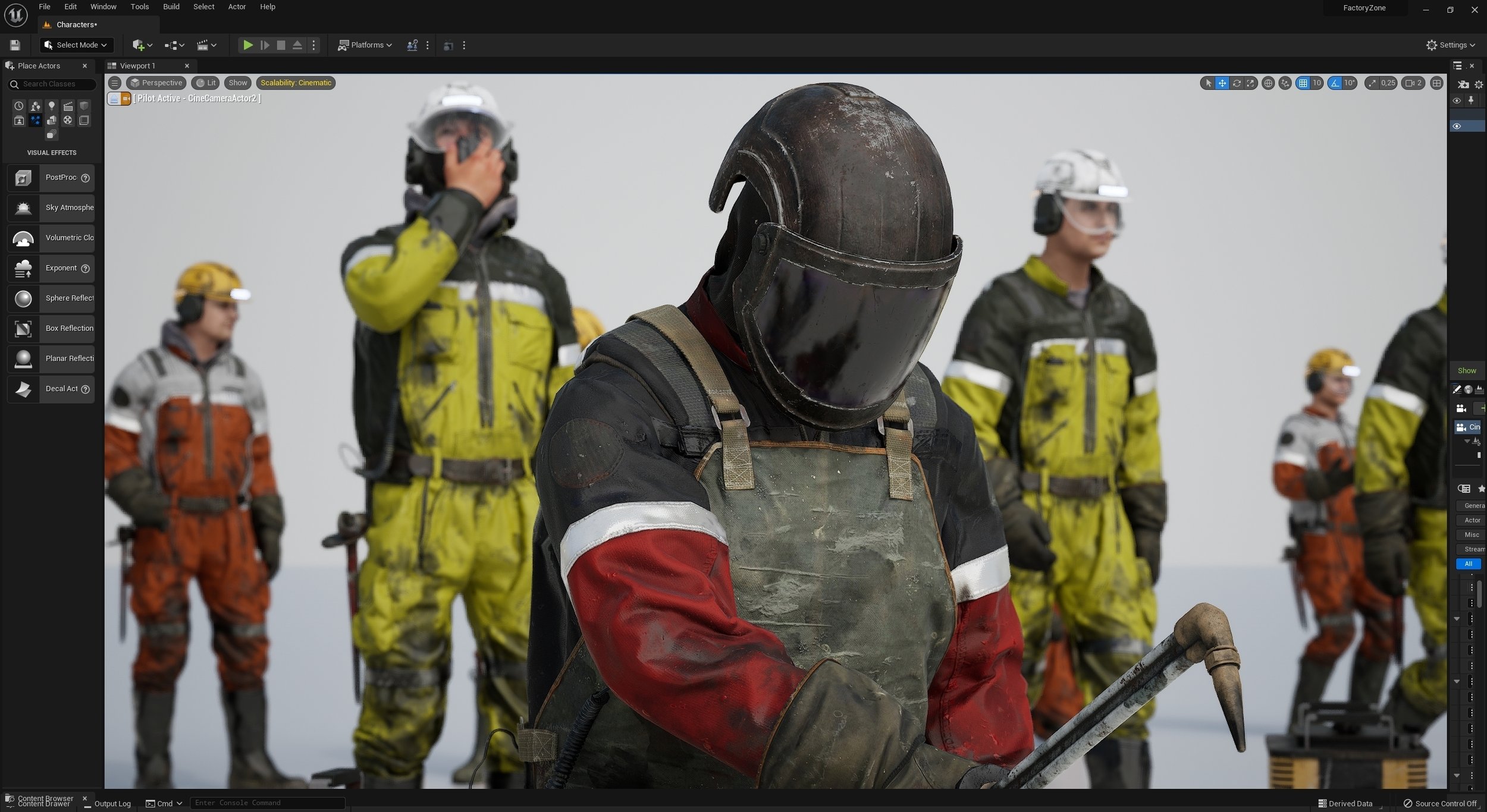Activate the Rotate tool
This screenshot has width=1487, height=812.
(1237, 83)
